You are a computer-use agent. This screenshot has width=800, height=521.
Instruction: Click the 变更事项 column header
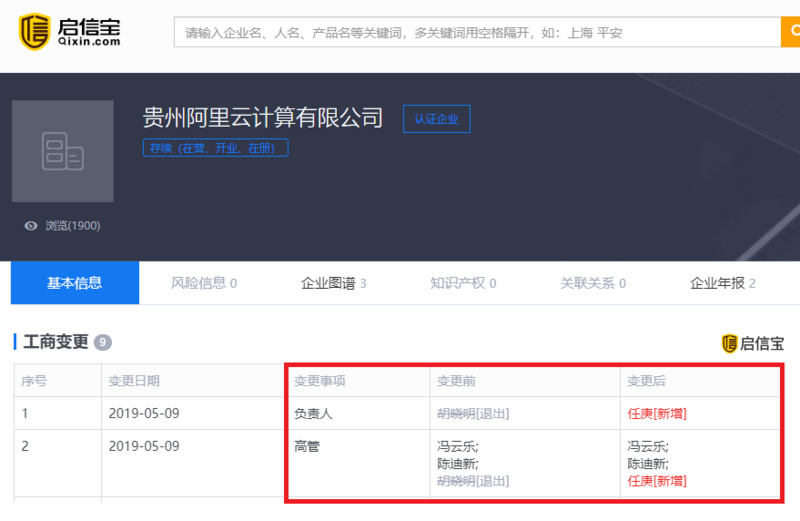tap(320, 381)
